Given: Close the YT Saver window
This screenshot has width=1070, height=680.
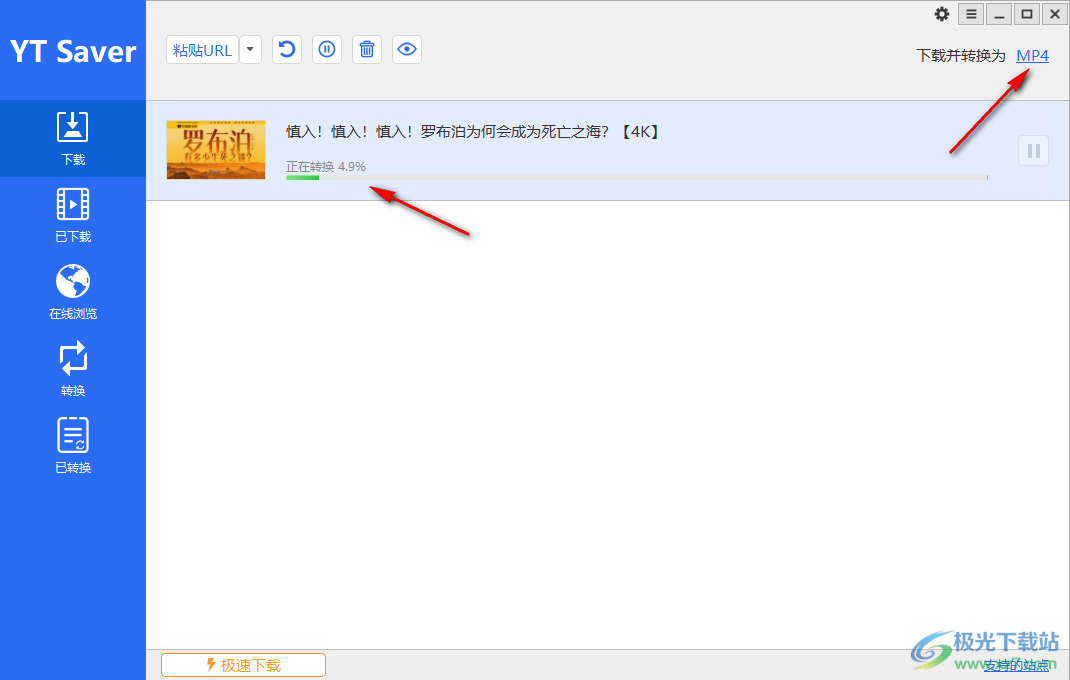Looking at the screenshot, I should click(1054, 14).
